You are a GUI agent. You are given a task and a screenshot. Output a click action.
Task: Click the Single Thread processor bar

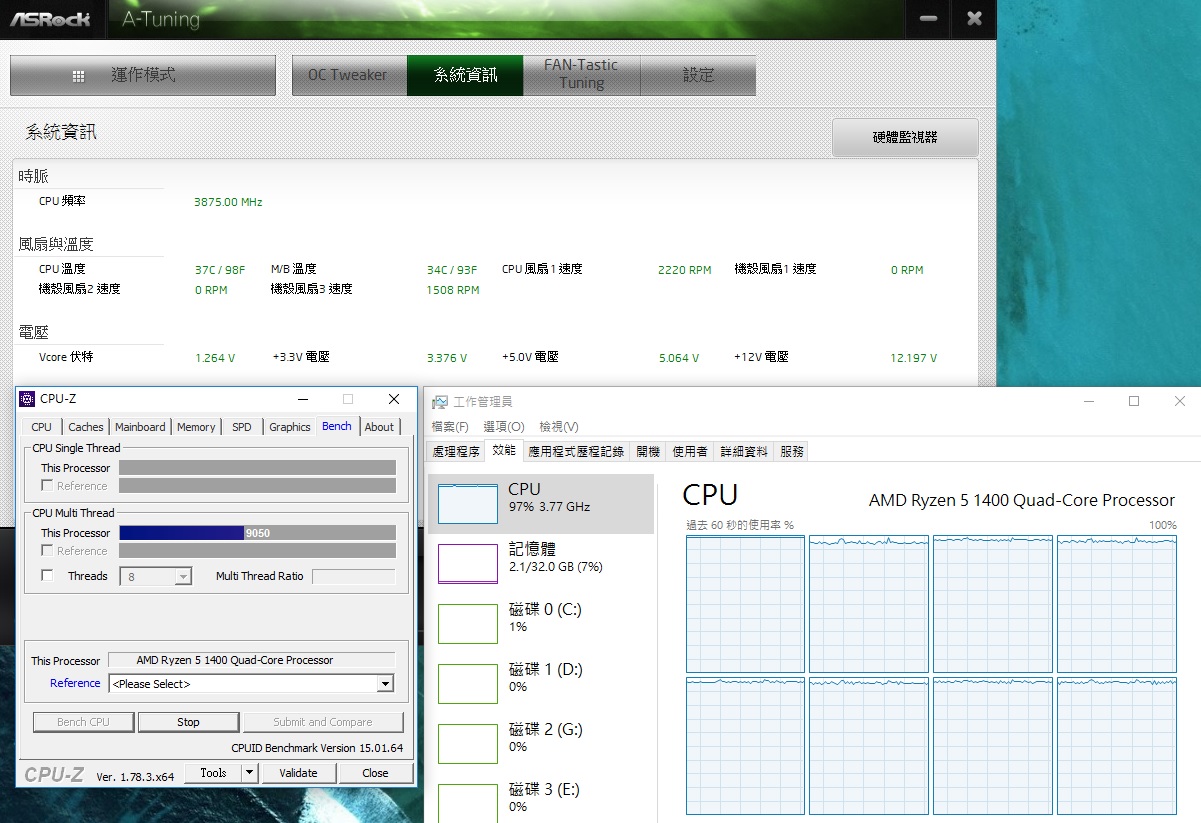[x=258, y=467]
